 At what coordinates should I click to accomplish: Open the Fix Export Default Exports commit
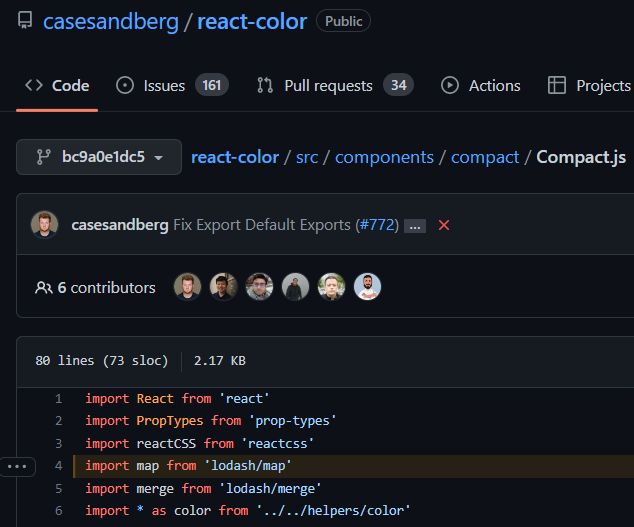[x=262, y=225]
